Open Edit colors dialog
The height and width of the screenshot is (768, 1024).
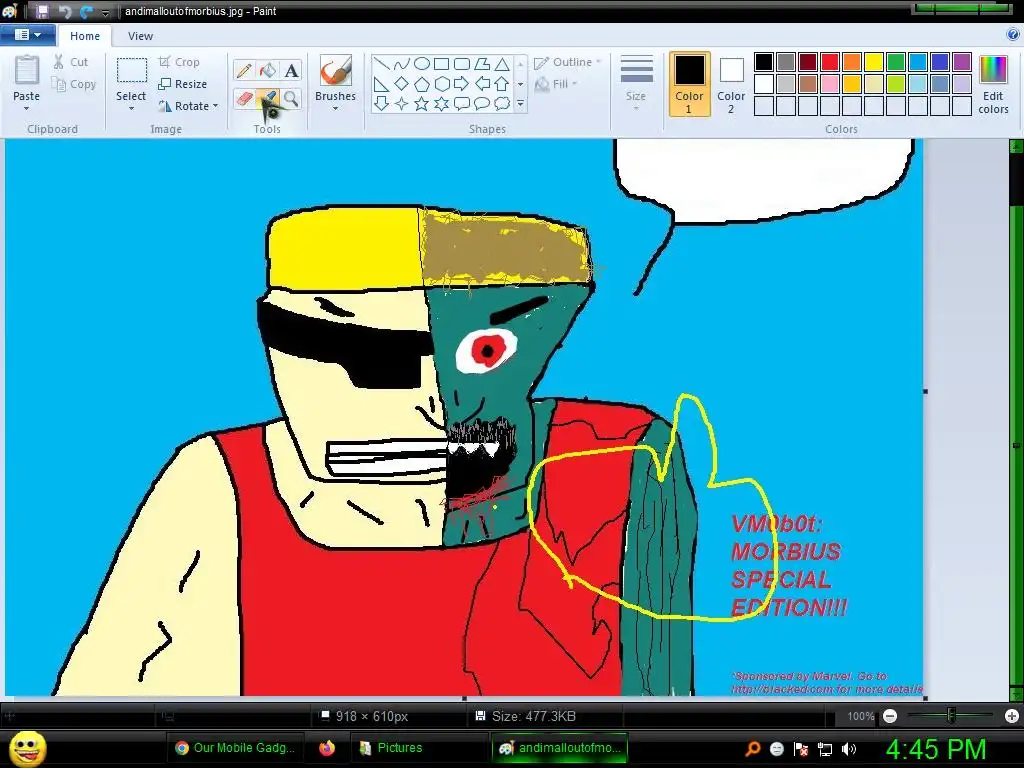pos(993,84)
